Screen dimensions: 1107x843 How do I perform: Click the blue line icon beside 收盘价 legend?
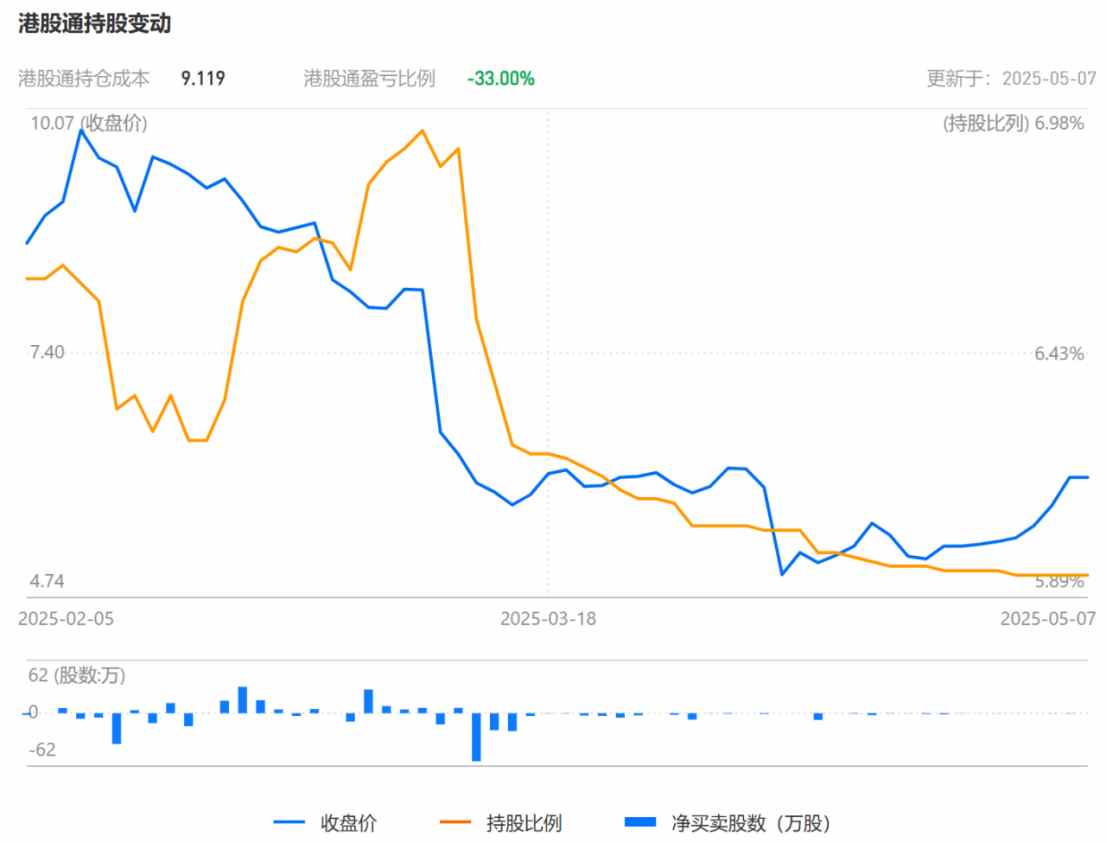pos(289,823)
